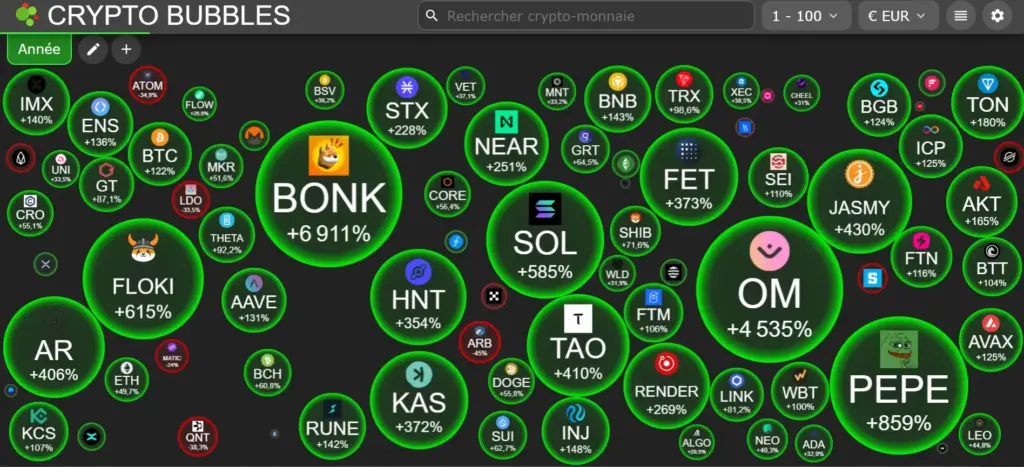
Task: Open the € EUR currency dropdown
Action: 897,16
